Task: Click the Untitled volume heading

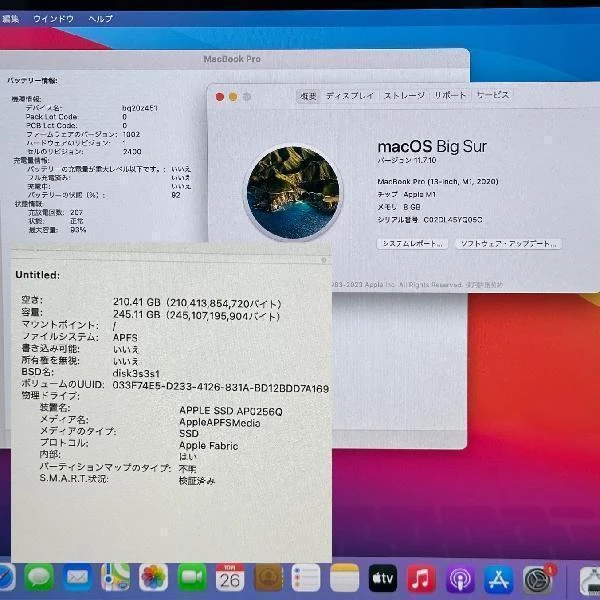Action: point(38,275)
